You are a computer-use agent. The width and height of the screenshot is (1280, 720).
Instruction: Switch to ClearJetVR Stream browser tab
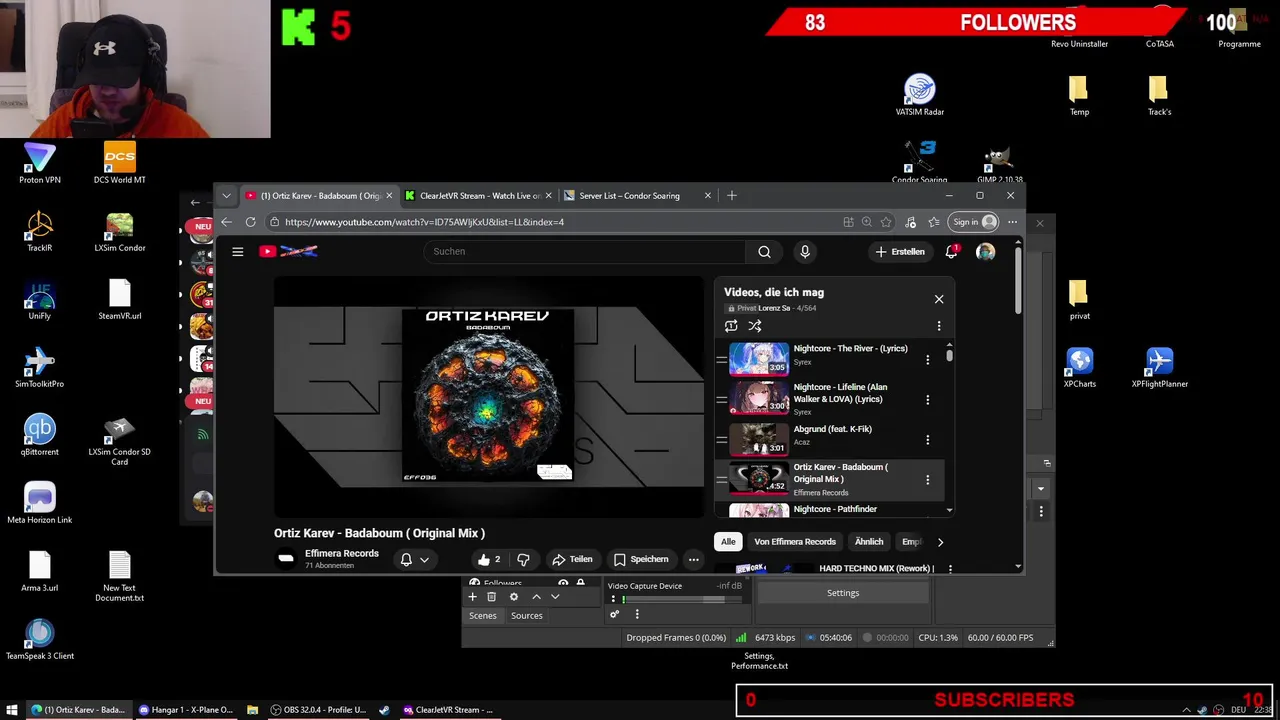click(x=478, y=196)
